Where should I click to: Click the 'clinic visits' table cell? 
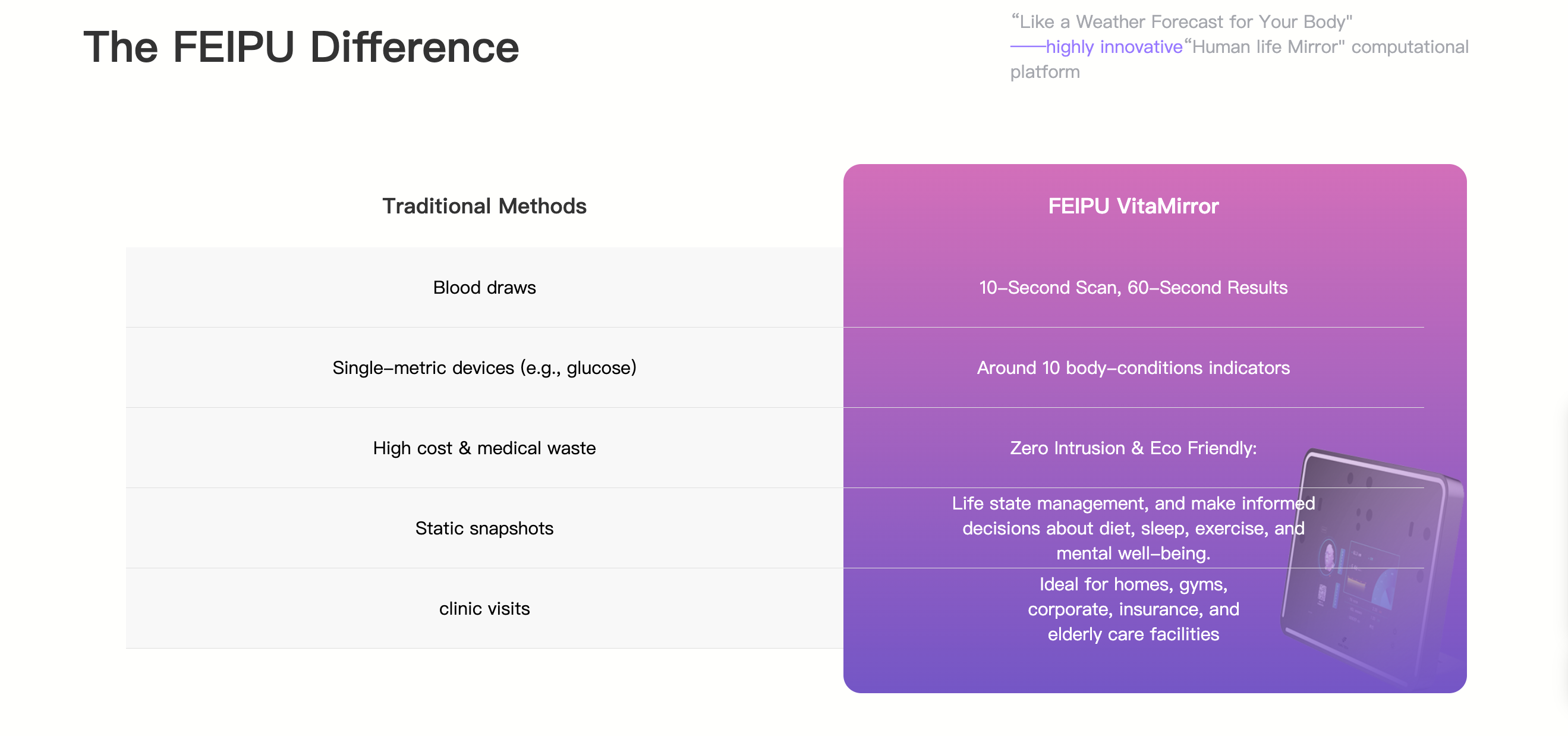pos(484,609)
